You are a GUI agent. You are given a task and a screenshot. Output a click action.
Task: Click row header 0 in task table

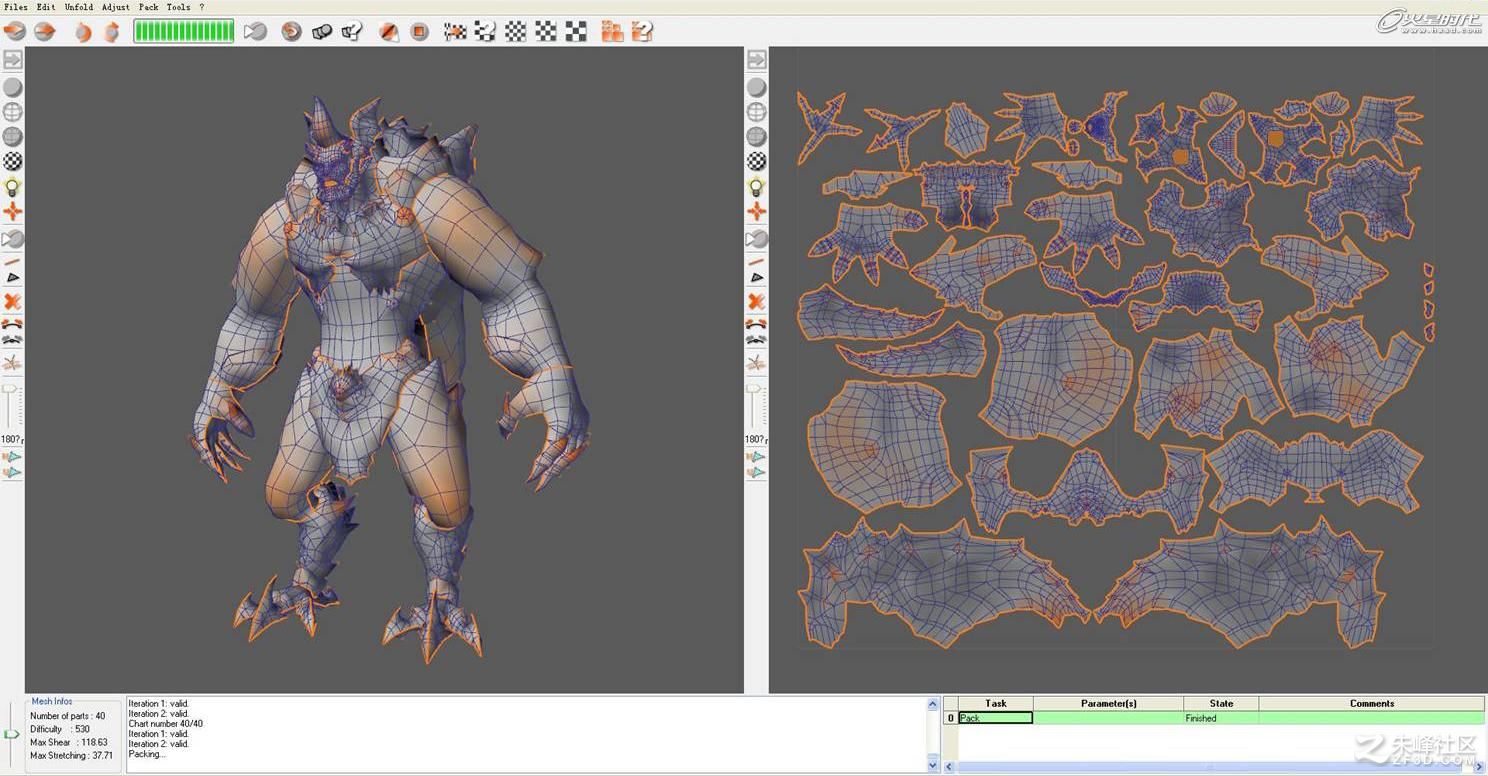point(951,718)
